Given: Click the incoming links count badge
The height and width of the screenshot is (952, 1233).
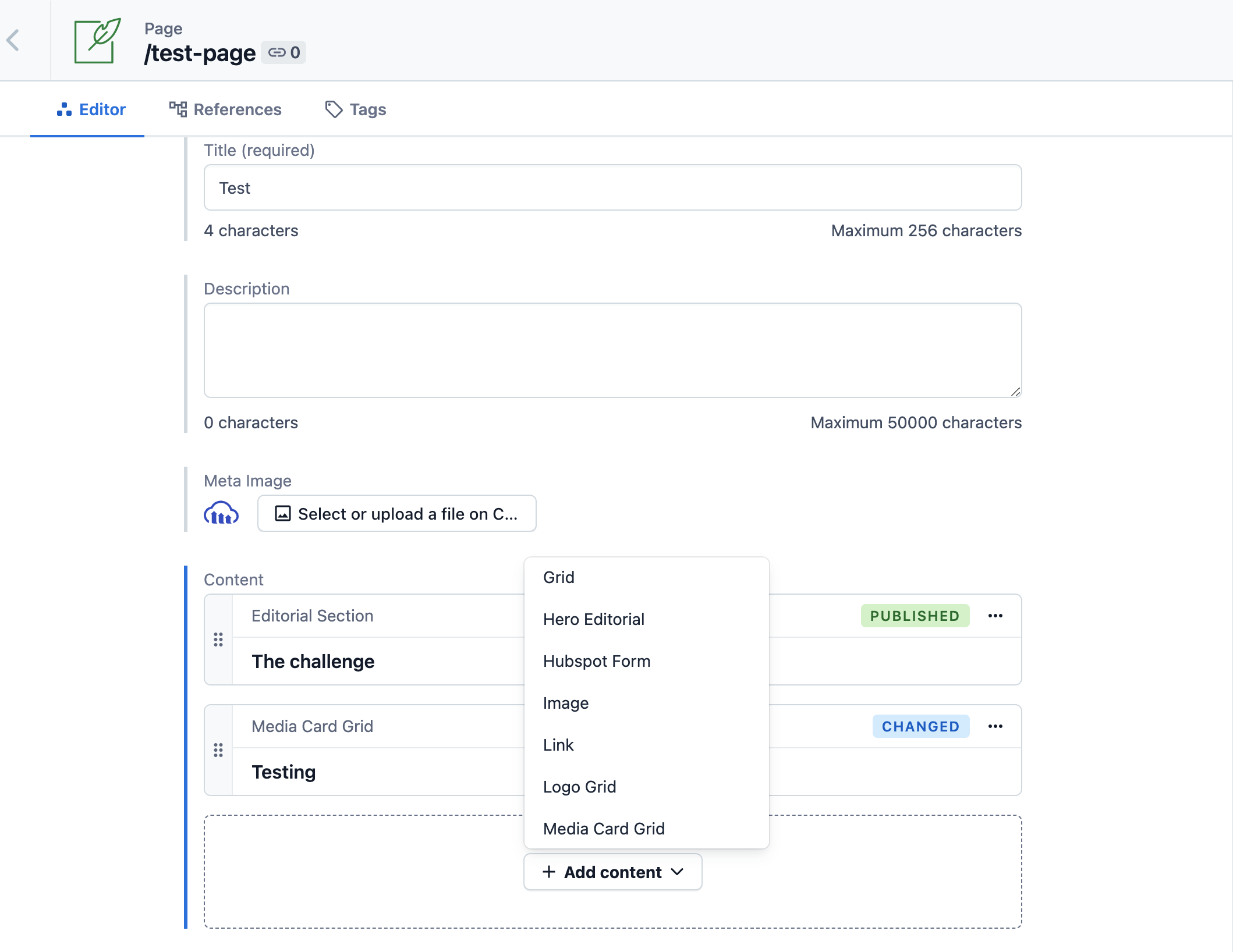Looking at the screenshot, I should click(284, 53).
